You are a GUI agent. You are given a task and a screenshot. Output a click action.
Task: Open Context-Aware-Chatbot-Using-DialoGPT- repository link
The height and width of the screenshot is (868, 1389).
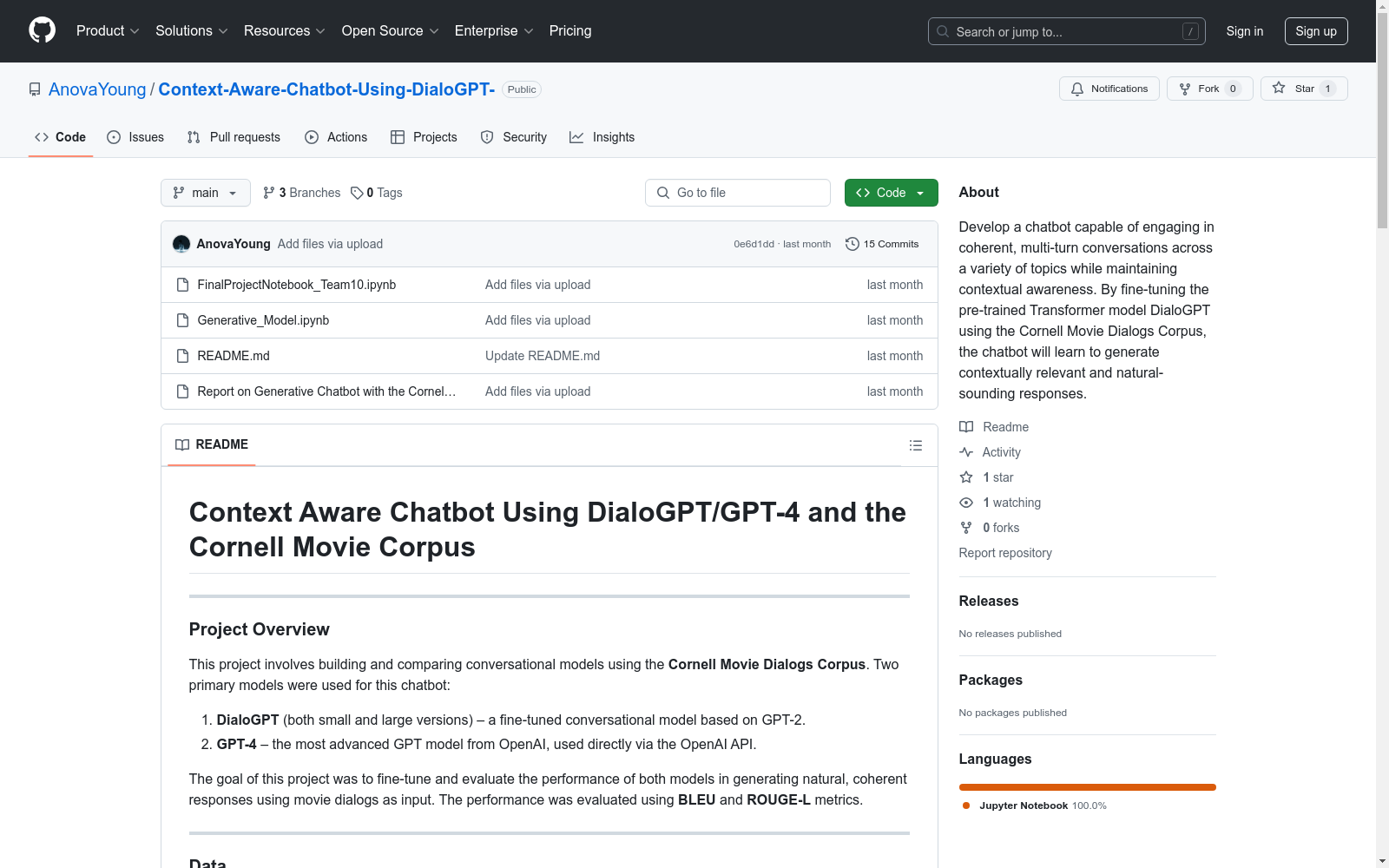326,89
